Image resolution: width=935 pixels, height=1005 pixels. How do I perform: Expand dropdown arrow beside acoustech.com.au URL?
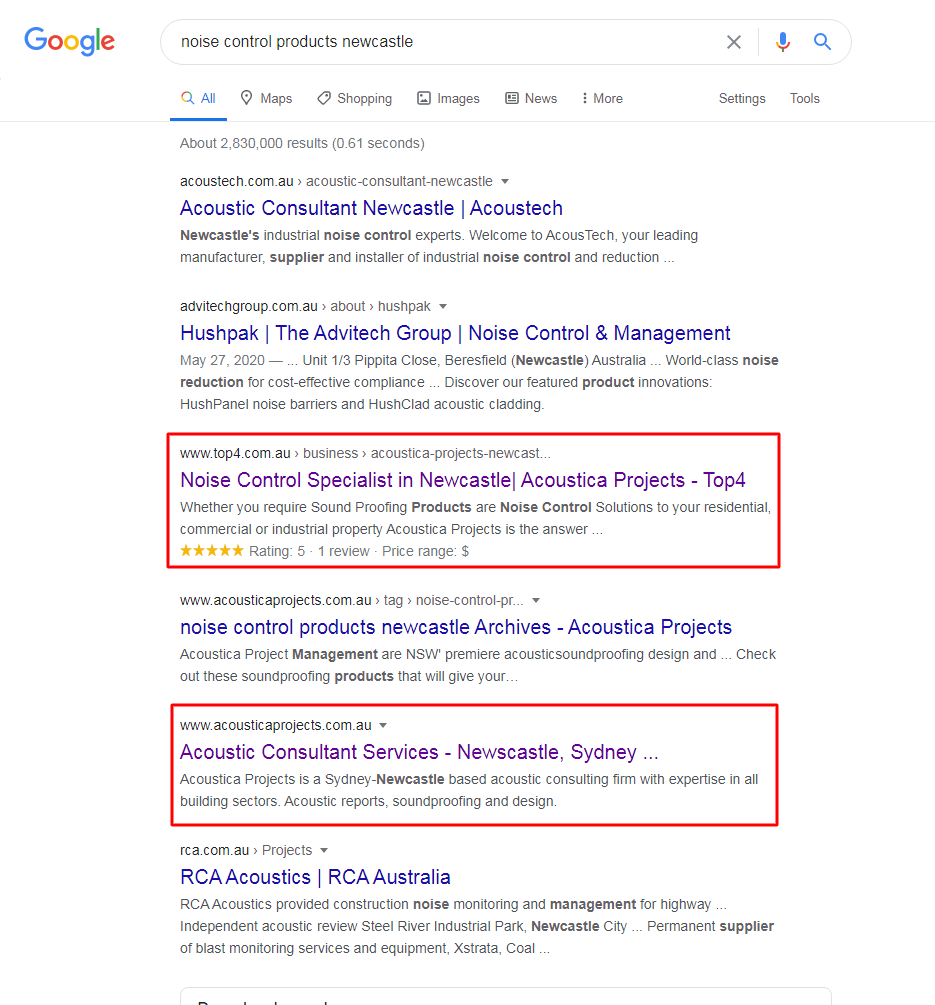coord(505,181)
